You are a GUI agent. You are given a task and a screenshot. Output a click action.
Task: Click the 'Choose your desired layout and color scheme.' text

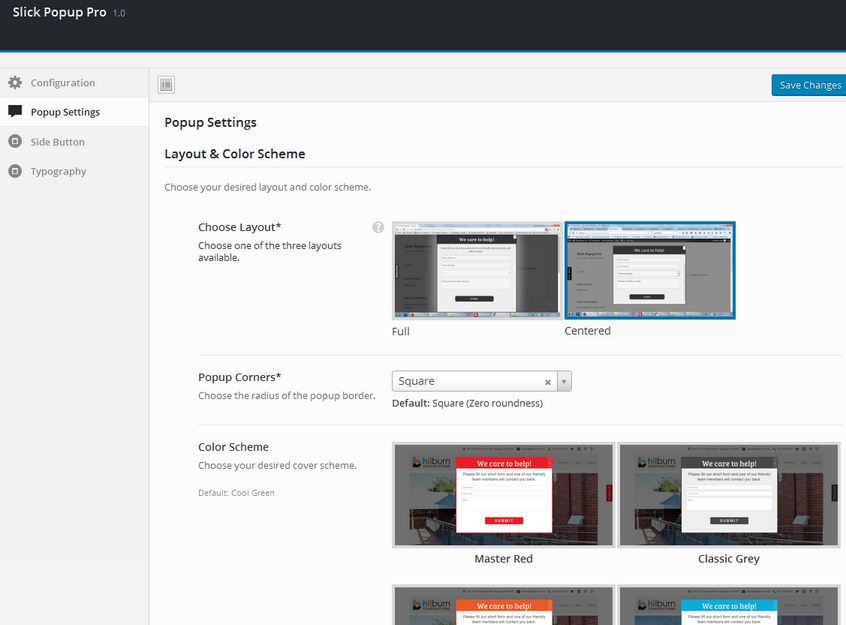(268, 187)
